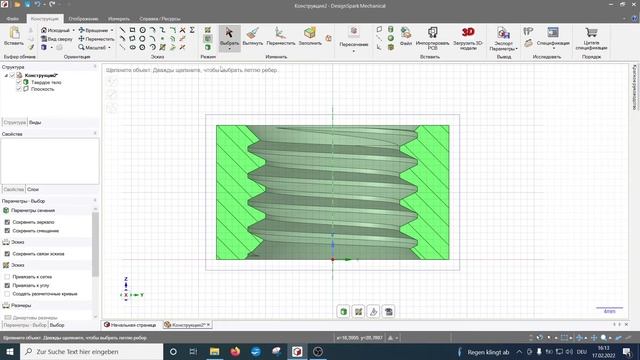Open Начальная страница document tab
Screen dimensions: 640x360
coord(131,325)
